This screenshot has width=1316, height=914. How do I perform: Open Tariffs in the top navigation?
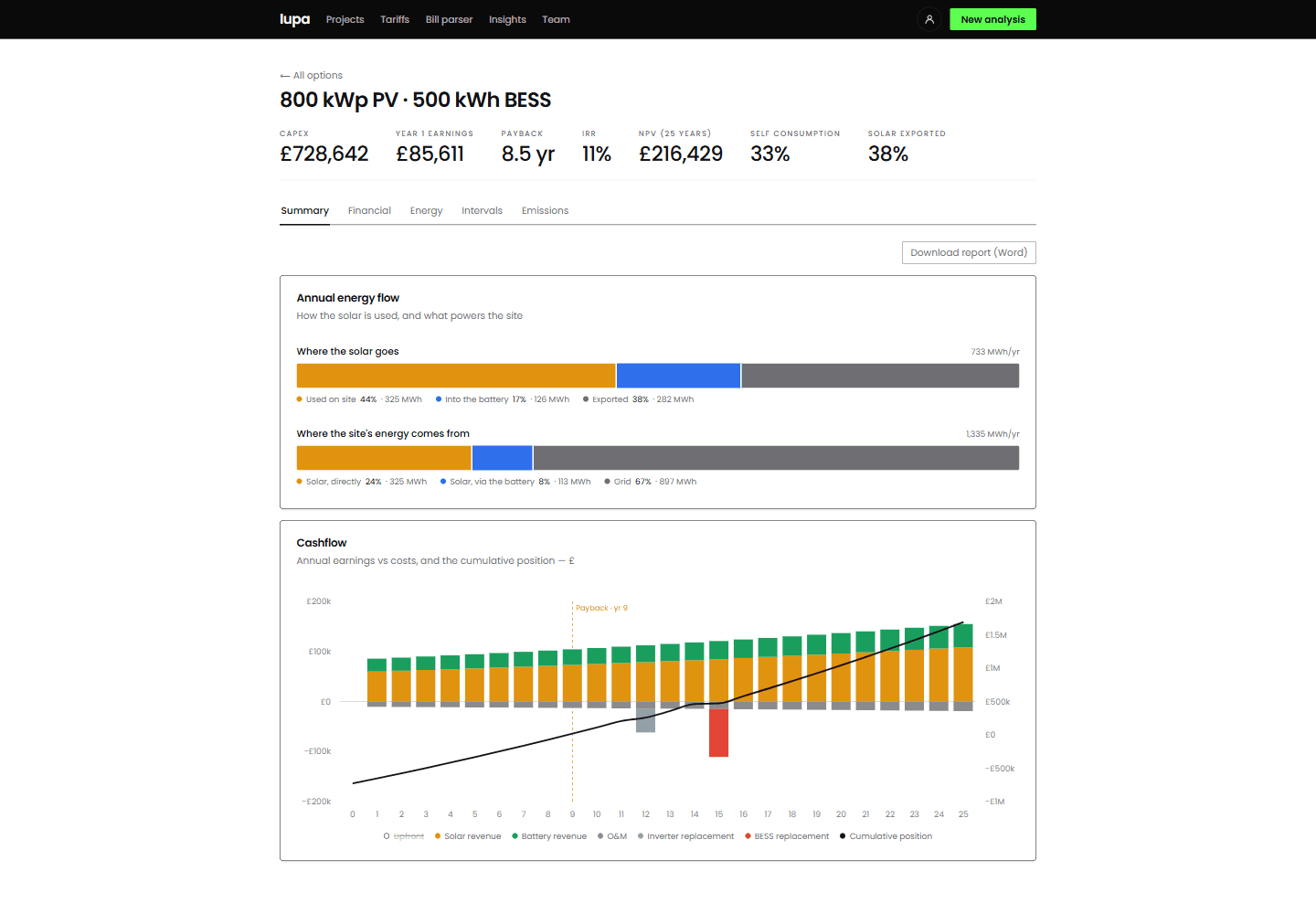pyautogui.click(x=395, y=19)
